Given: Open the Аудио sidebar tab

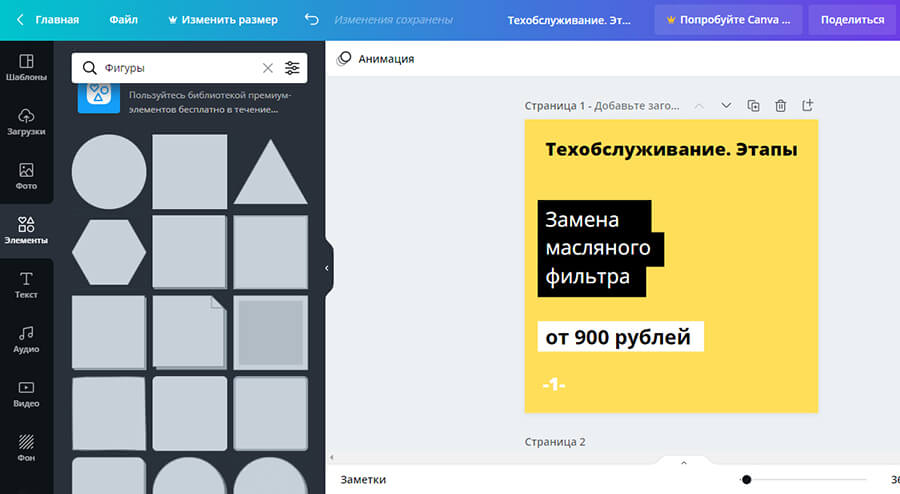Looking at the screenshot, I should tap(26, 339).
